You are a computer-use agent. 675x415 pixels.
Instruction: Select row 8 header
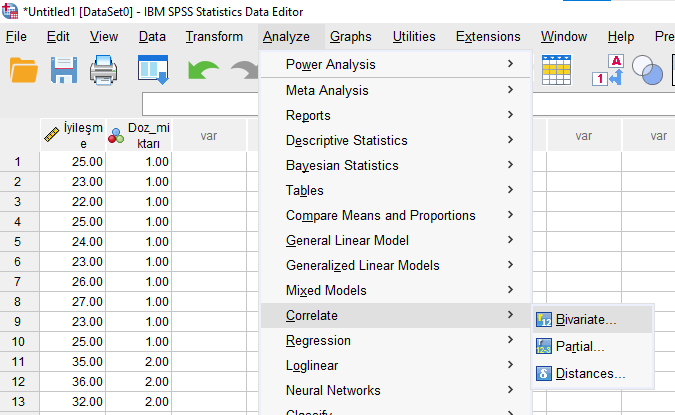tap(19, 302)
